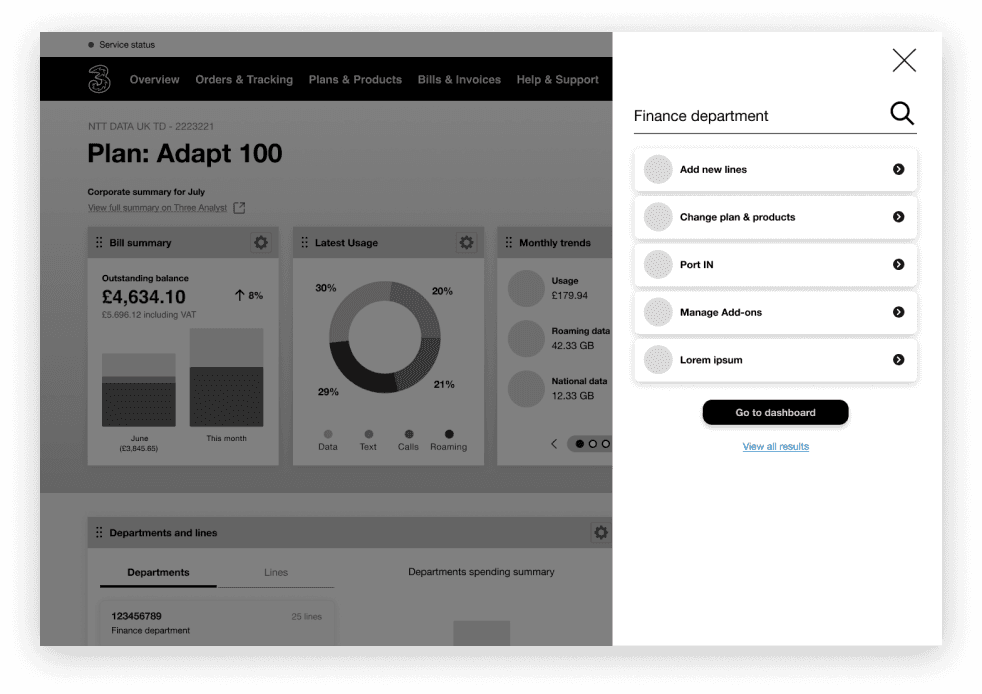Click the Departments and lines drag handle
The height and width of the screenshot is (694, 982).
[x=99, y=532]
